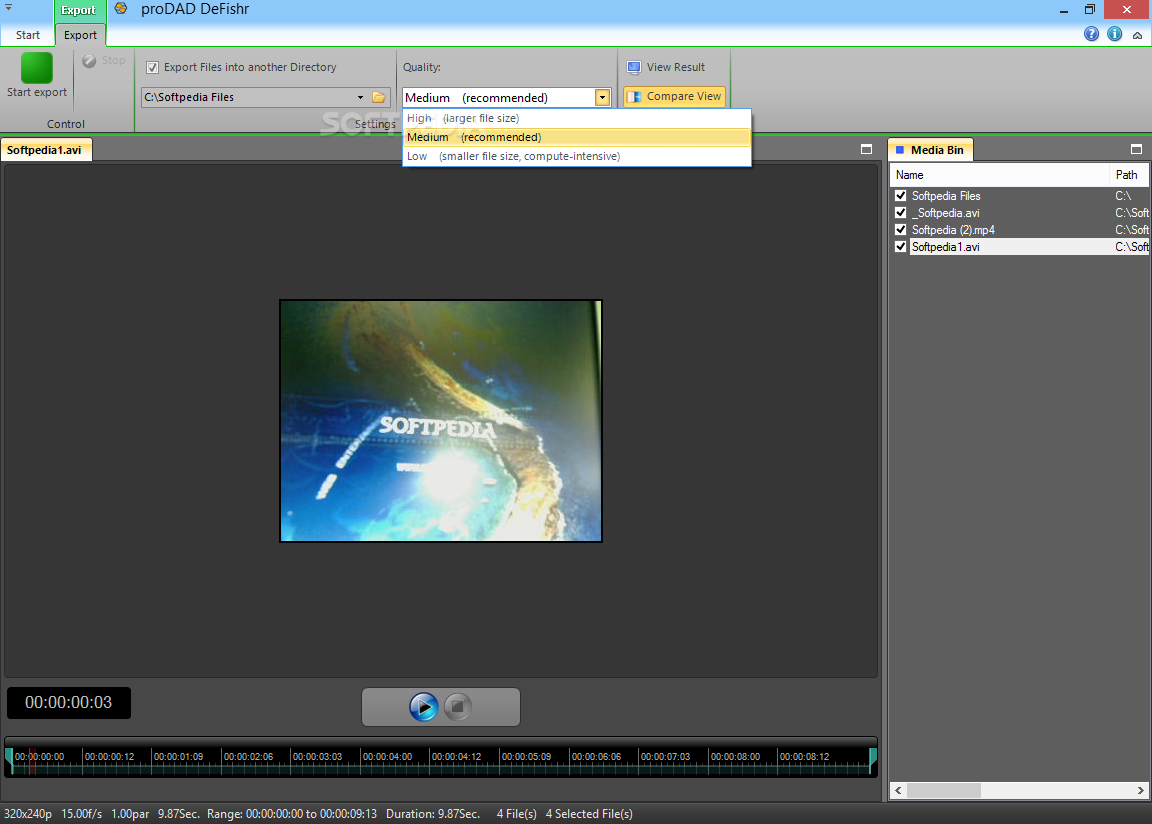Toggle Export Files into another Directory checkbox
This screenshot has height=824, width=1152.
point(152,68)
